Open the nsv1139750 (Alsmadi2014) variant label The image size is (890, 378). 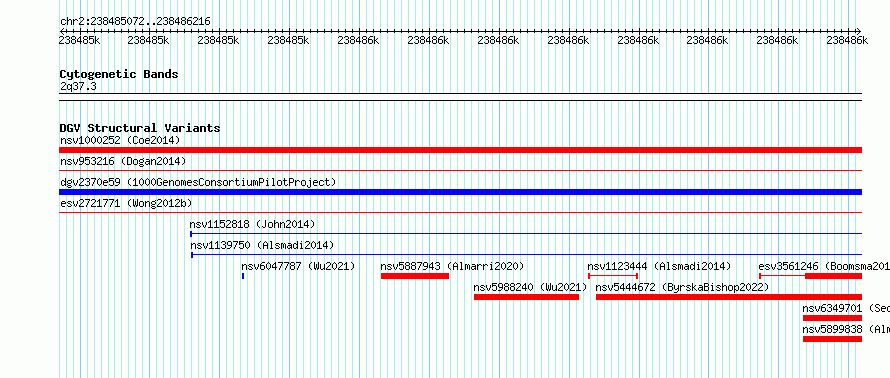tap(262, 245)
